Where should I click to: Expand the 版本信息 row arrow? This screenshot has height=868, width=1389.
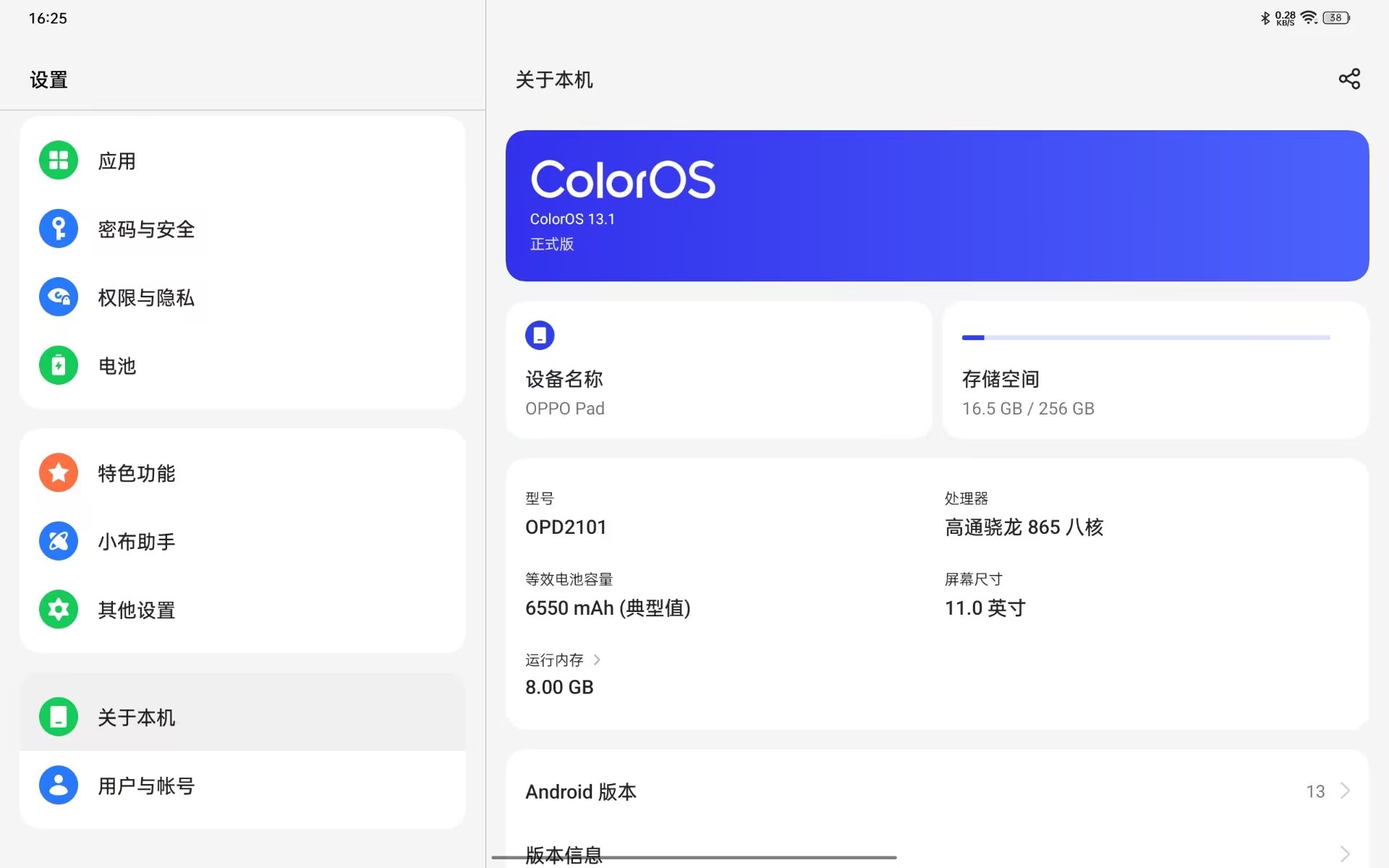pos(1345,854)
